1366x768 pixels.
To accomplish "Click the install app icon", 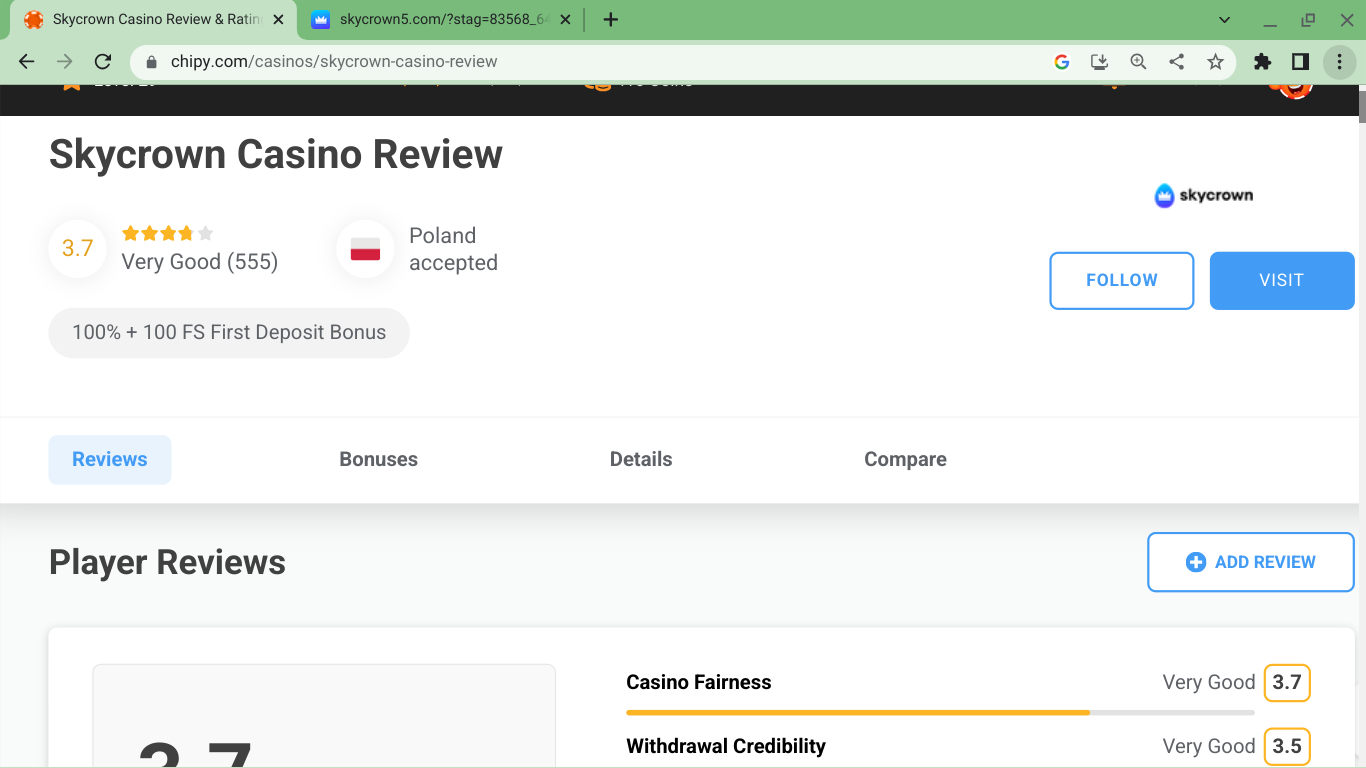I will click(x=1100, y=62).
